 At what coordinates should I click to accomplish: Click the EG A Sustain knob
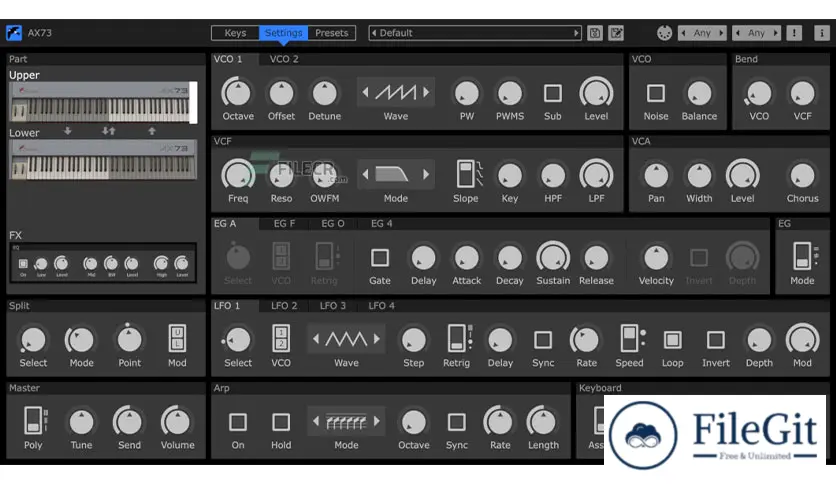tap(553, 258)
